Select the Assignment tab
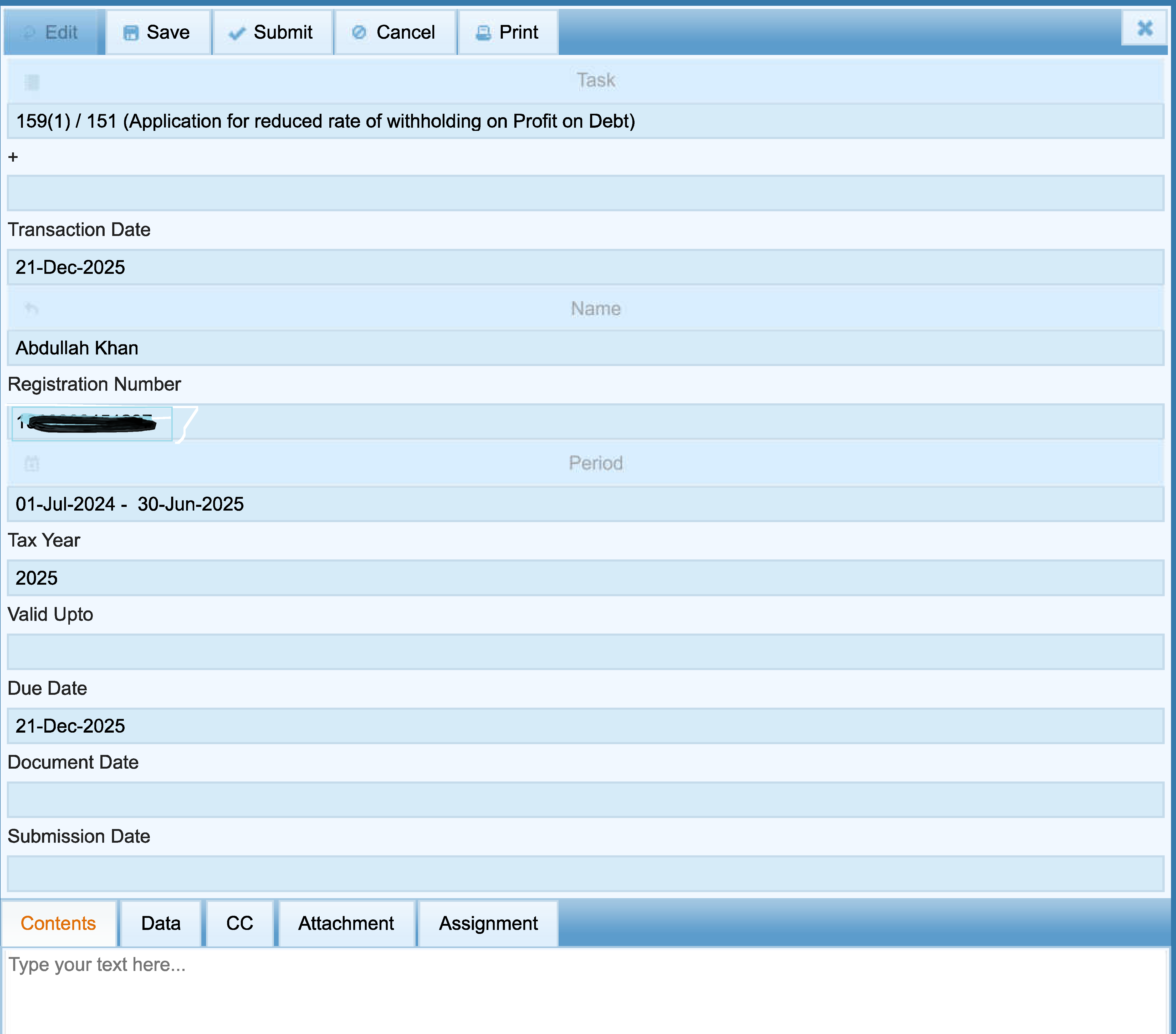The height and width of the screenshot is (1034, 1176). 488,923
